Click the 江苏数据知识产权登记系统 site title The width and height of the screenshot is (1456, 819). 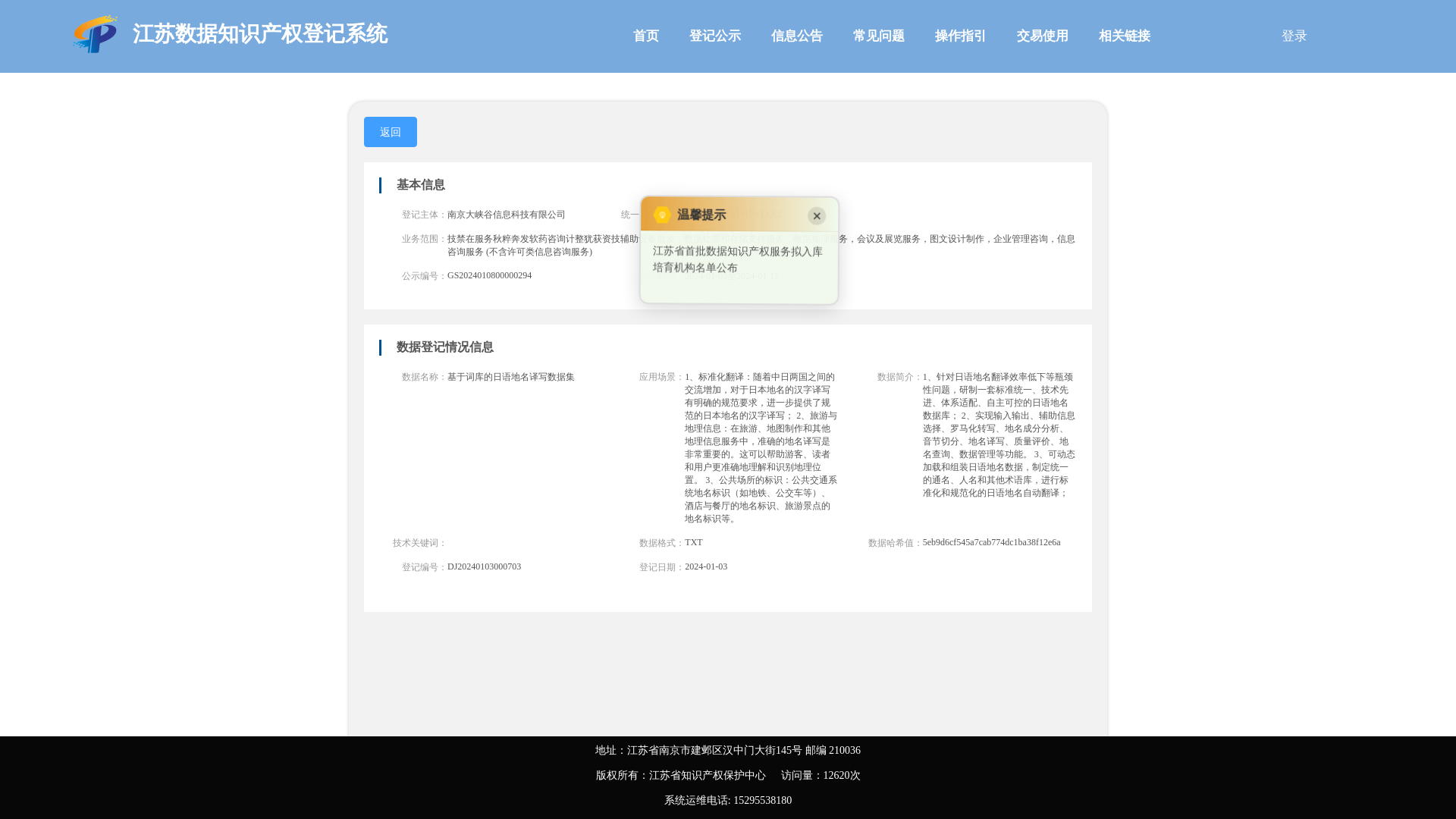(x=260, y=34)
